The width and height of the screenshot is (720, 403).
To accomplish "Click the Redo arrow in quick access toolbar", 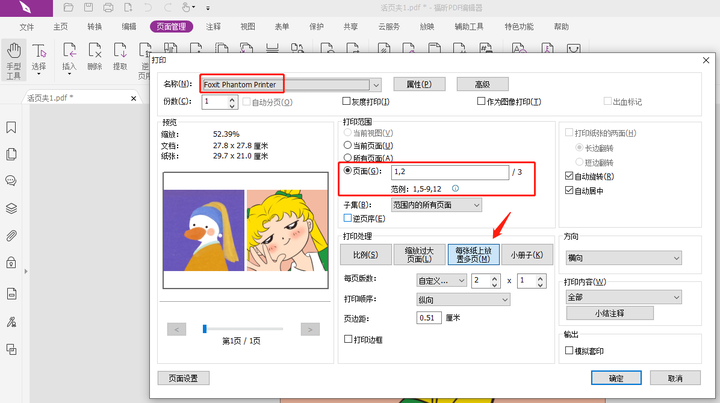I will pyautogui.click(x=168, y=7).
